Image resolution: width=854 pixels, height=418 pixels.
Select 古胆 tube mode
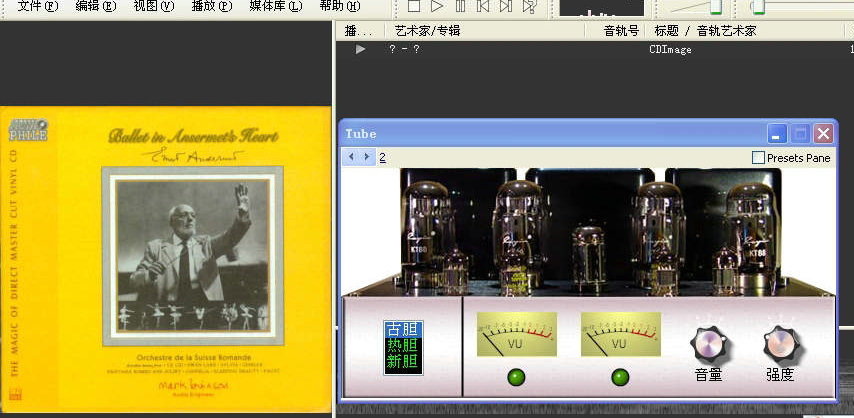[403, 329]
